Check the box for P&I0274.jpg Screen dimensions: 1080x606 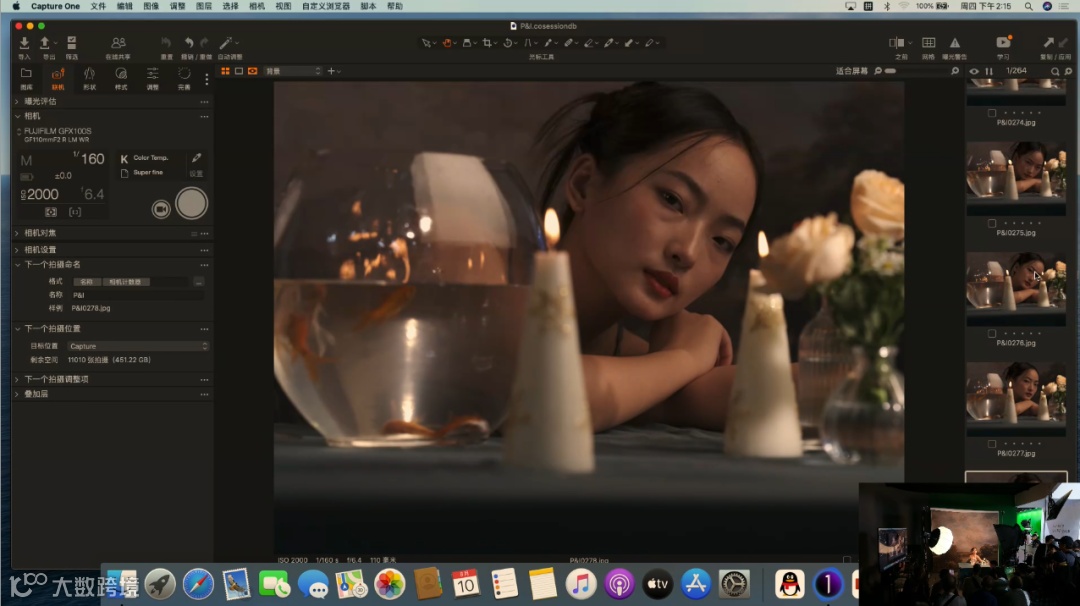click(992, 113)
